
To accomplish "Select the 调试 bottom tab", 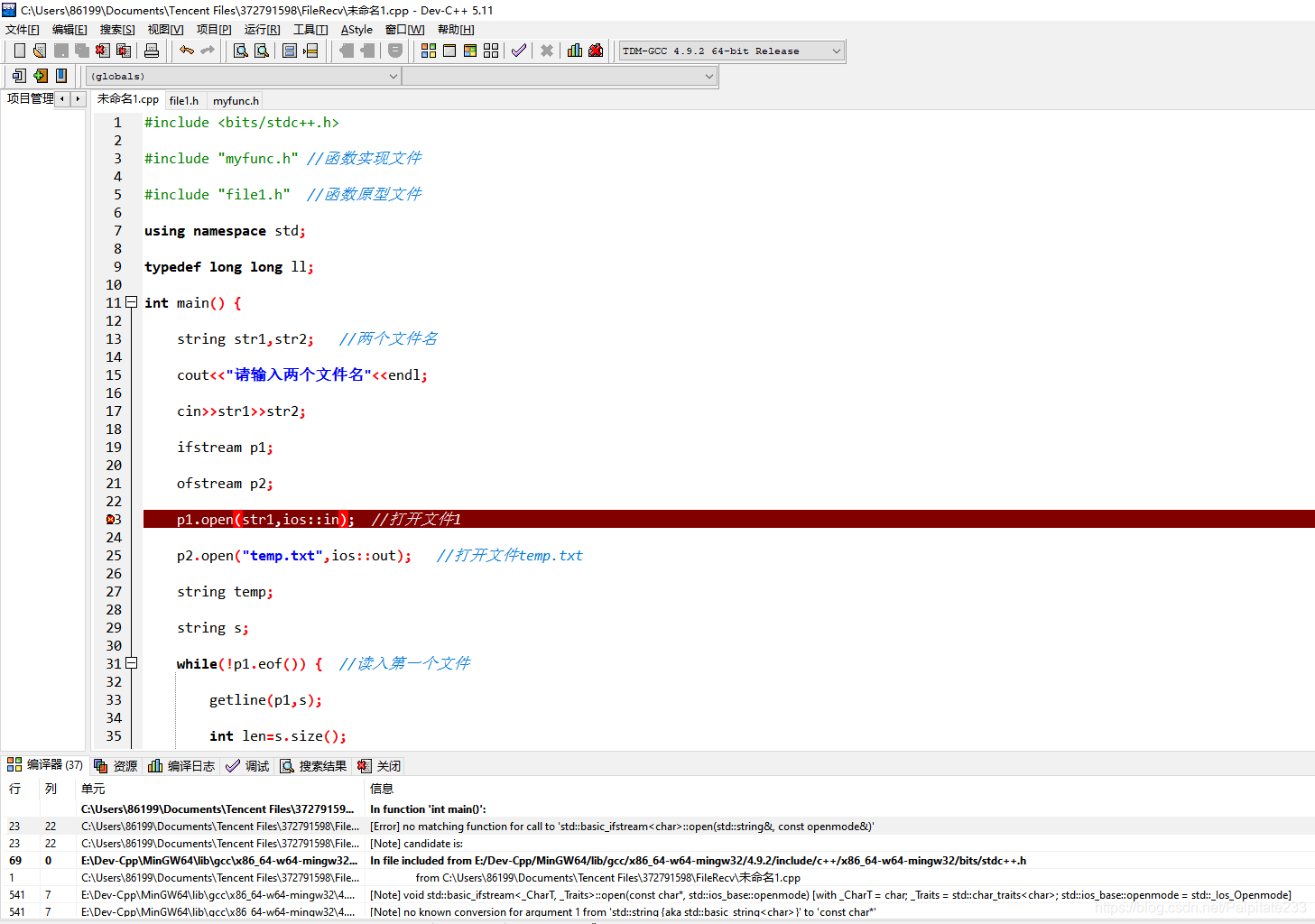I will tap(247, 765).
